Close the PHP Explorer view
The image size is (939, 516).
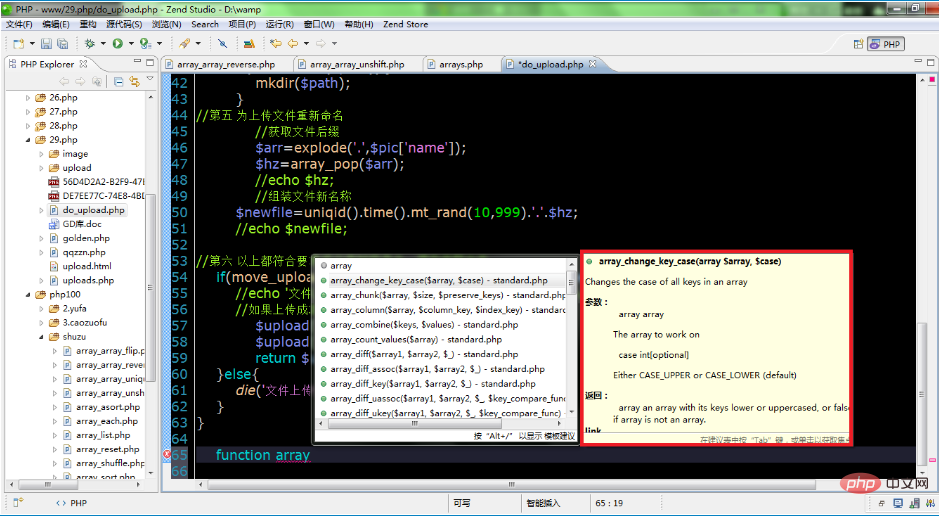83,63
